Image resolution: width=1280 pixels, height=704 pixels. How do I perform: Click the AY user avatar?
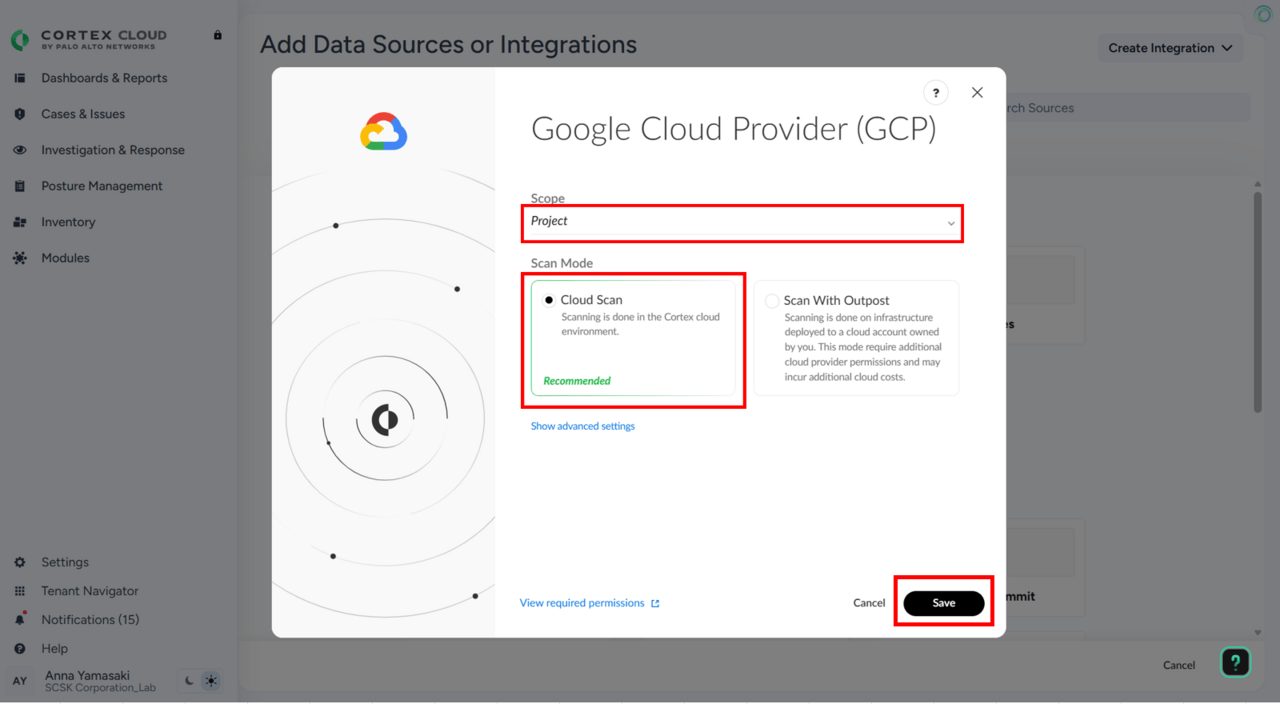coord(20,681)
